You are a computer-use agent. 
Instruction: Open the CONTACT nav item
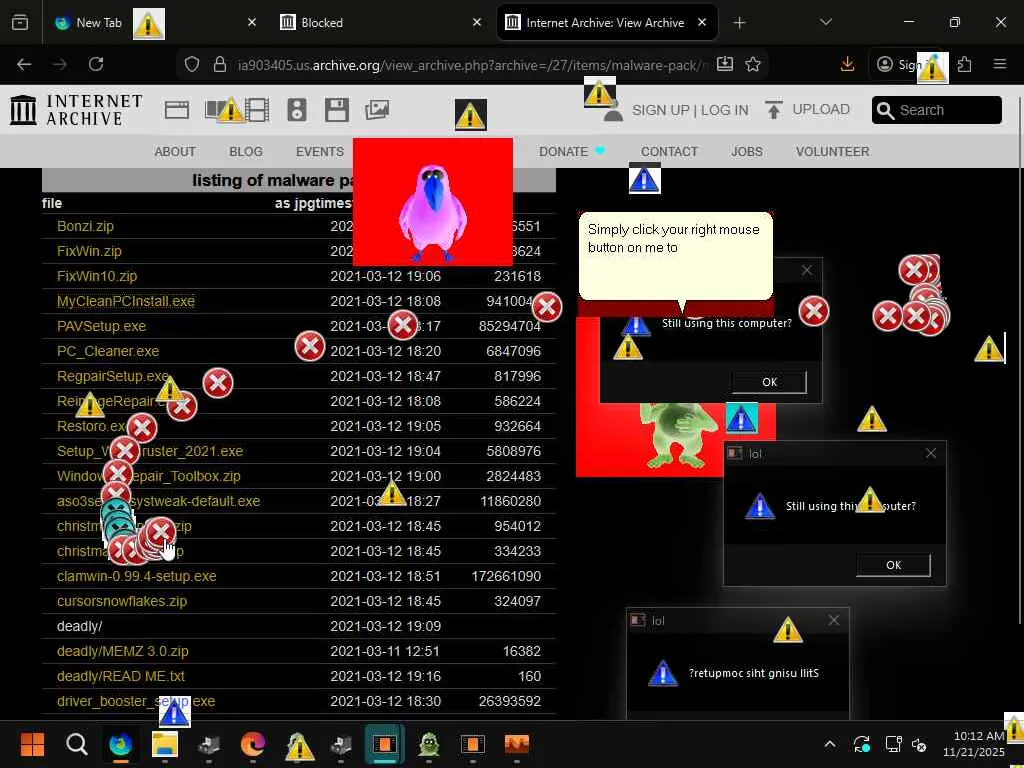tap(669, 152)
